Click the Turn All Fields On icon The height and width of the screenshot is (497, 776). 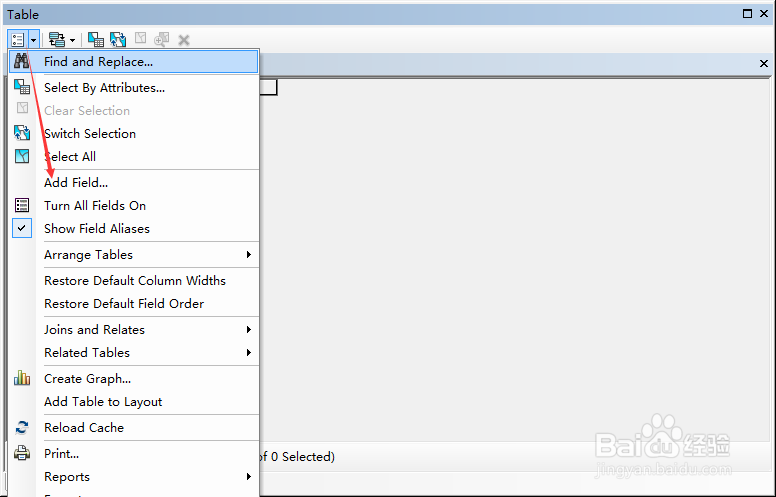point(22,205)
